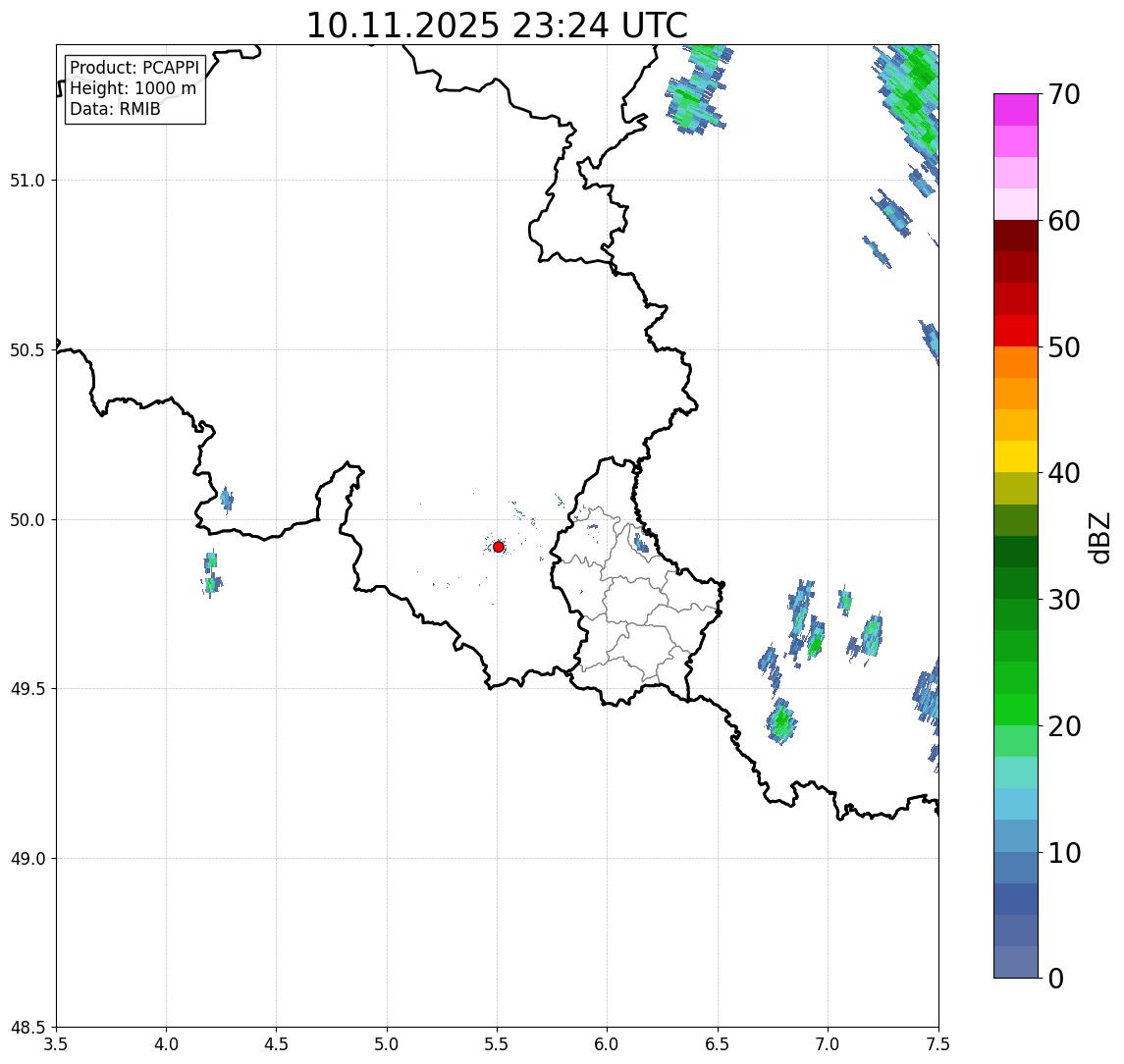Click longitude axis label 7.5
The height and width of the screenshot is (1064, 1124).
(937, 1043)
